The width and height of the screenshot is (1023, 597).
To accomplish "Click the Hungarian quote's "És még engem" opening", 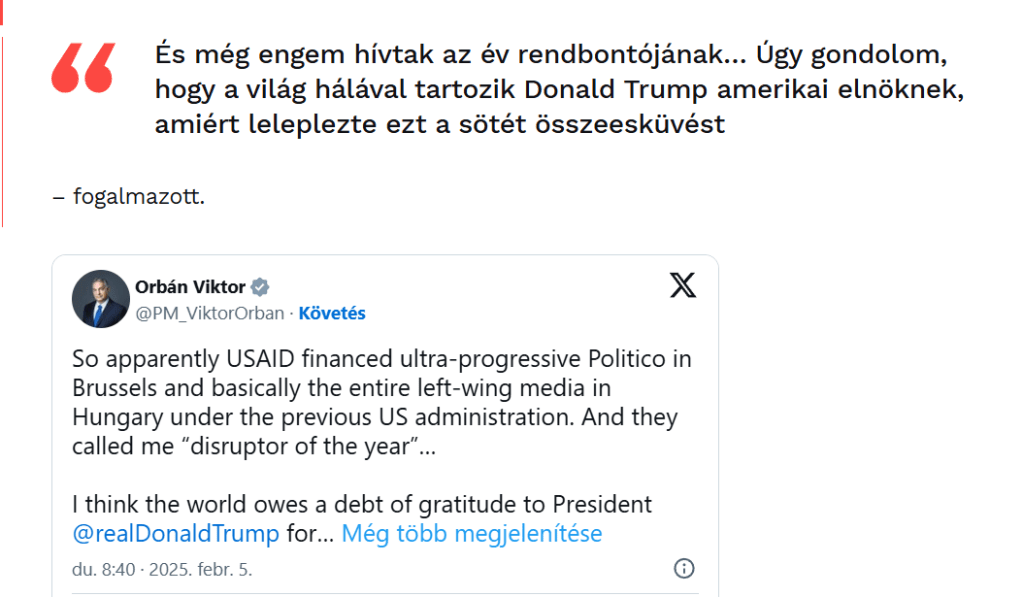I will click(x=217, y=53).
